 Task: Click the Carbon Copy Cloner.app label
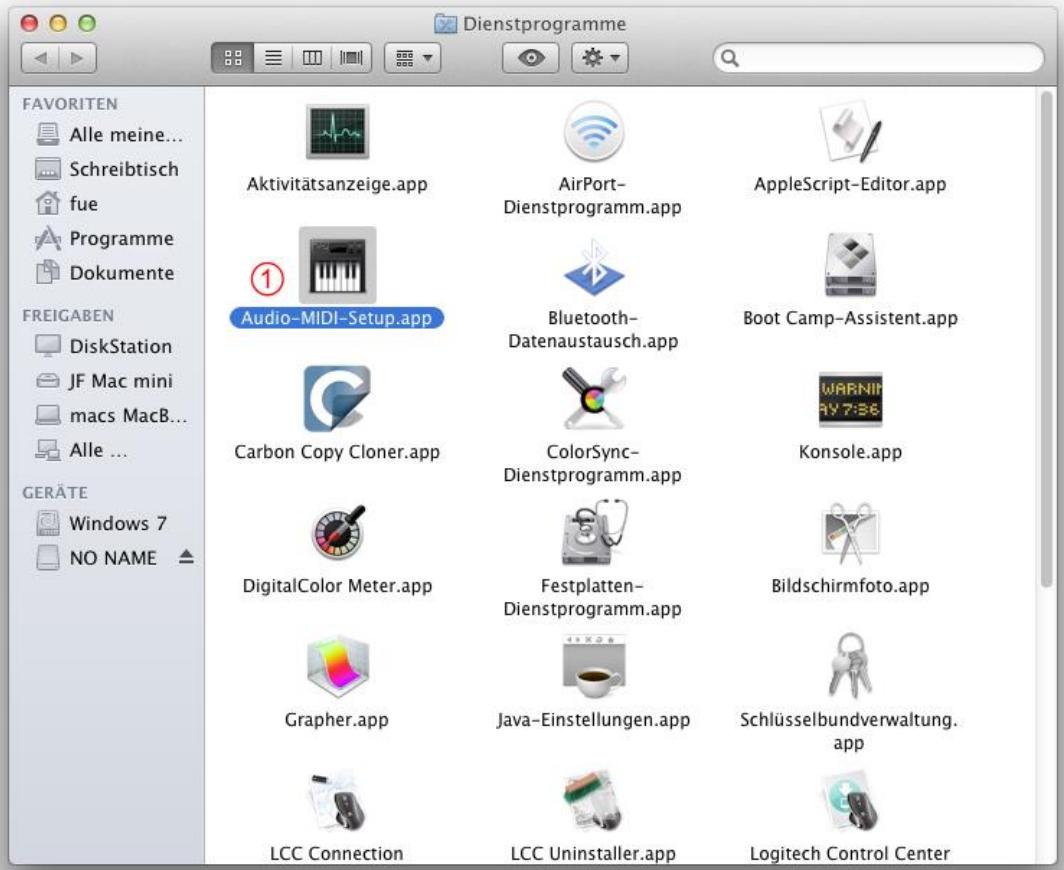(337, 452)
